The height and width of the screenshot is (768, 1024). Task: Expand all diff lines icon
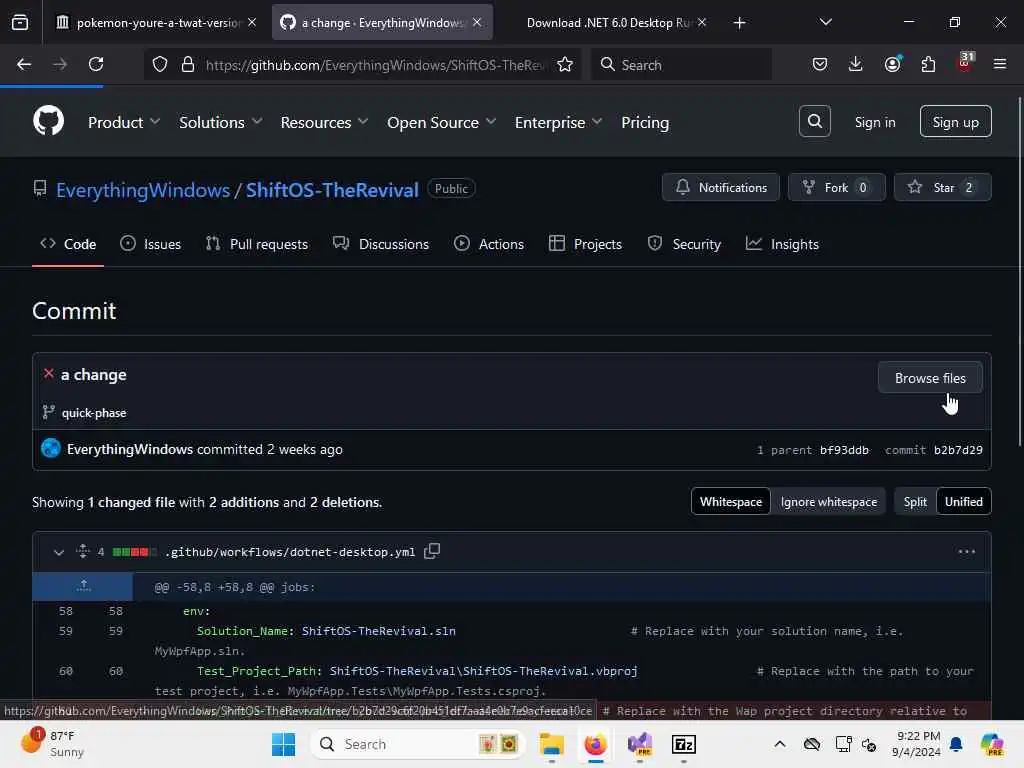(83, 551)
